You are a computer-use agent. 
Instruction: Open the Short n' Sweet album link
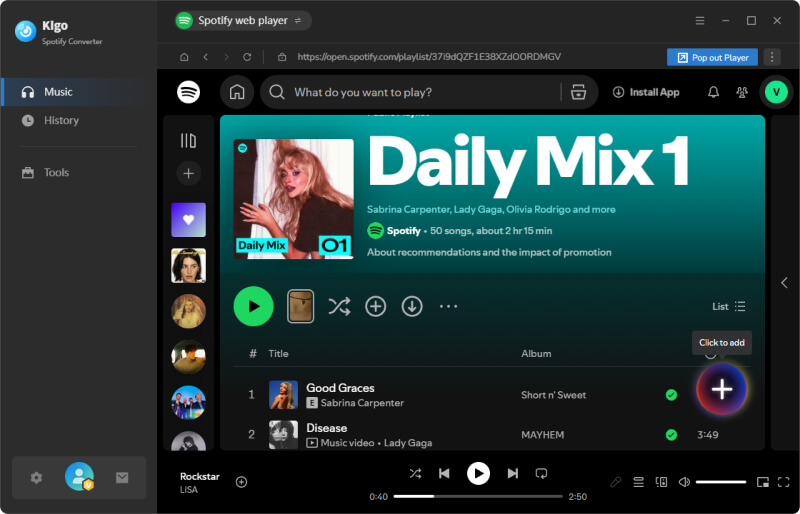[554, 395]
